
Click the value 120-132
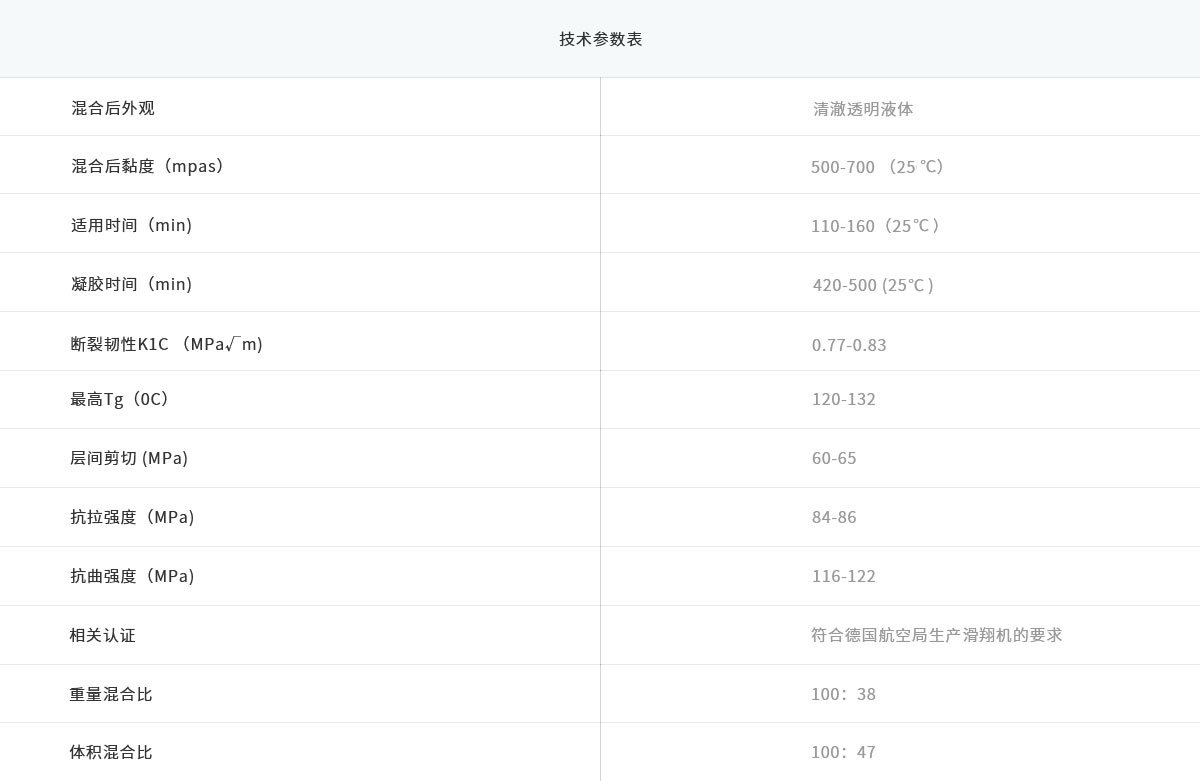click(844, 399)
